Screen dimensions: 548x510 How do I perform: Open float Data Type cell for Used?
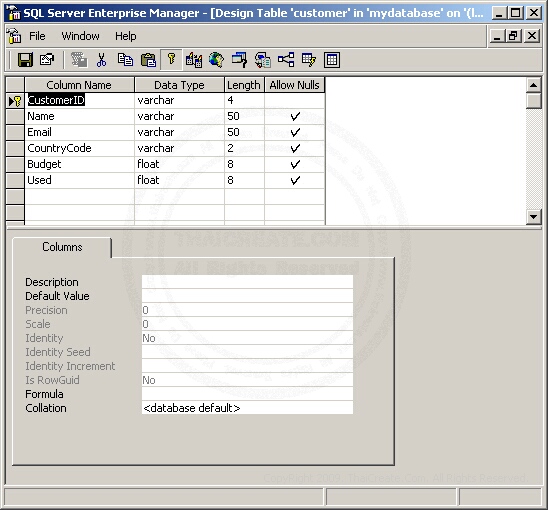(179, 180)
